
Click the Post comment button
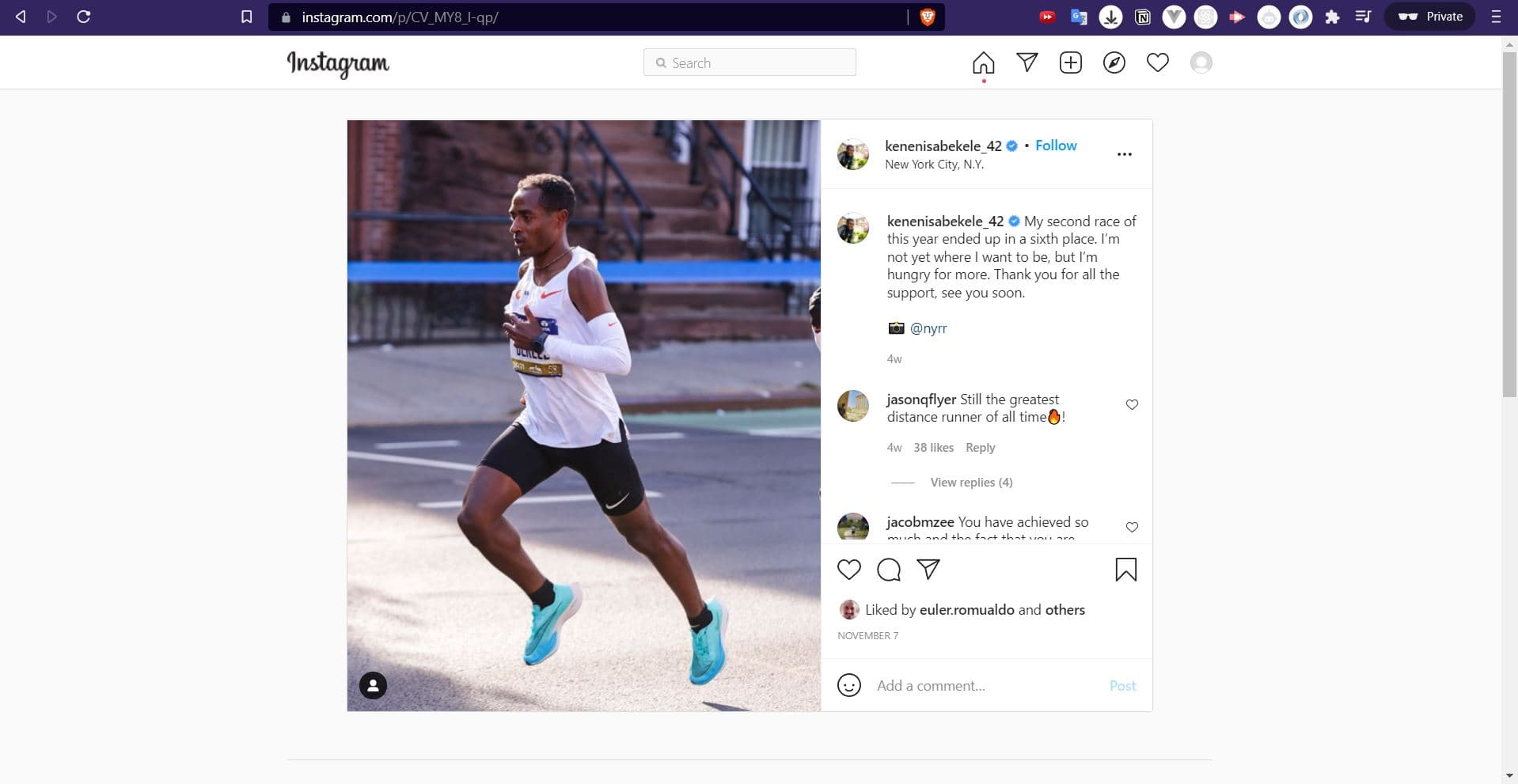tap(1122, 686)
